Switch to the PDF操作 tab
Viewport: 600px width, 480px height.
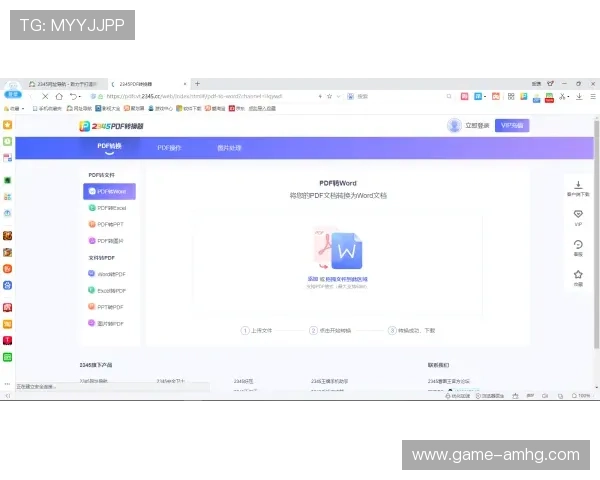pyautogui.click(x=169, y=148)
